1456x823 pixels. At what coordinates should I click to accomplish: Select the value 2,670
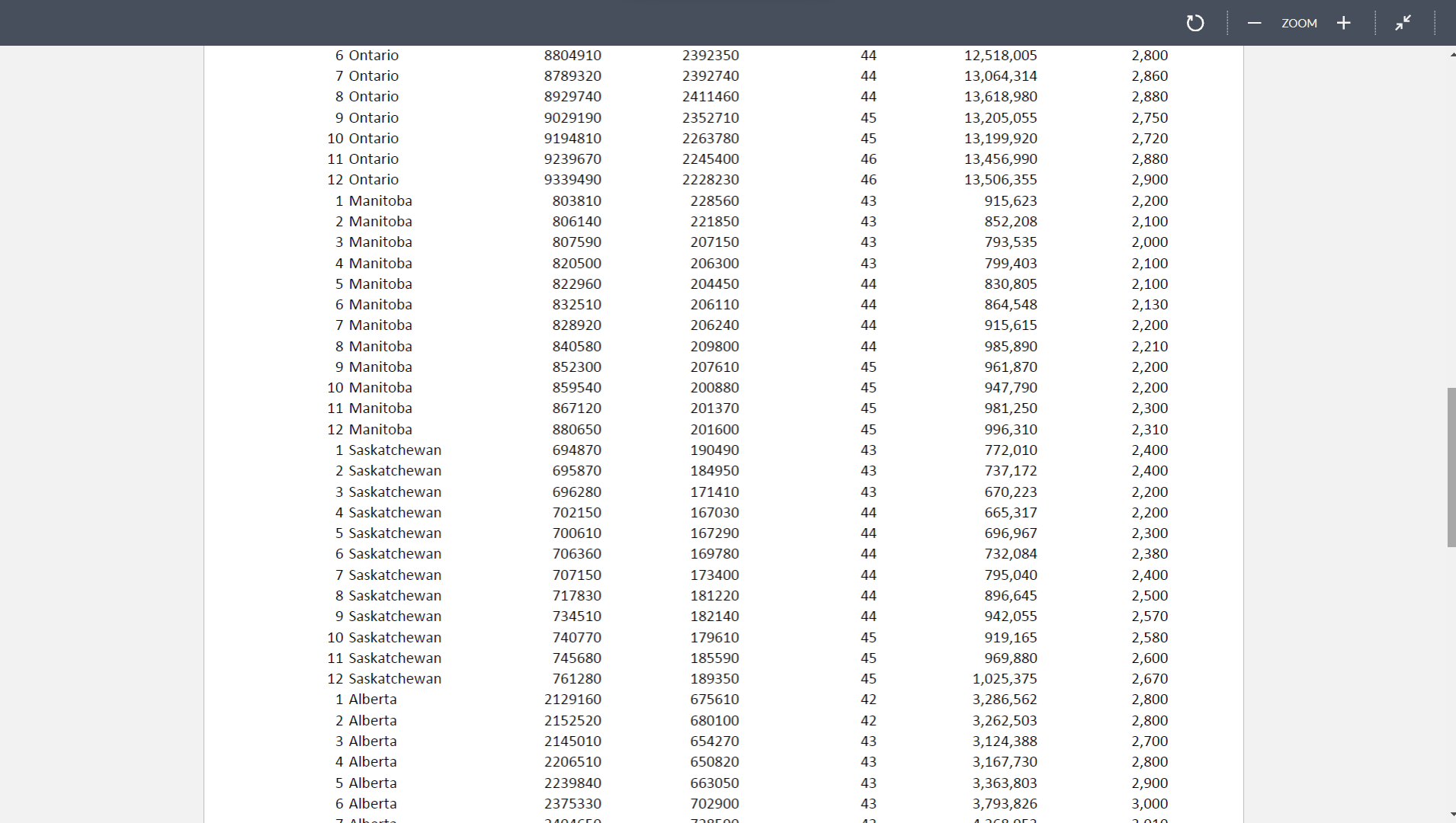coord(1150,679)
